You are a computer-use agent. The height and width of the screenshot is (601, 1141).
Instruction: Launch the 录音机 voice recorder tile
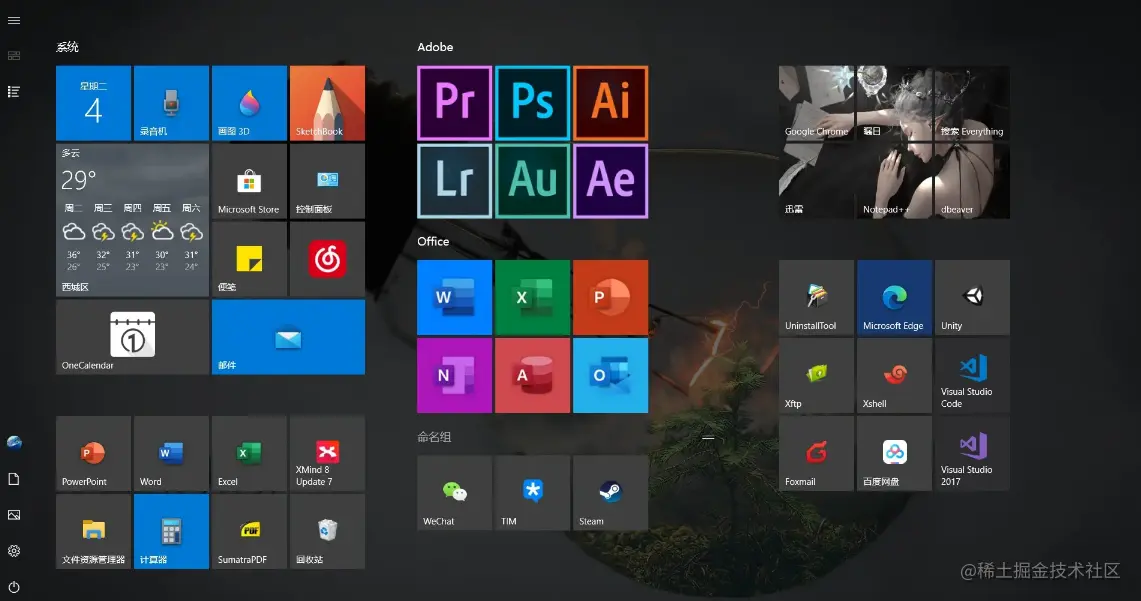171,103
